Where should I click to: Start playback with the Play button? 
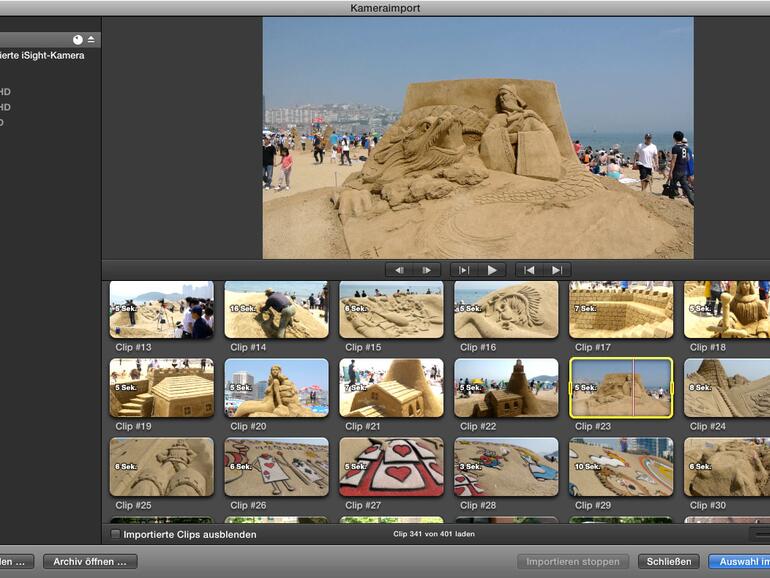491,270
